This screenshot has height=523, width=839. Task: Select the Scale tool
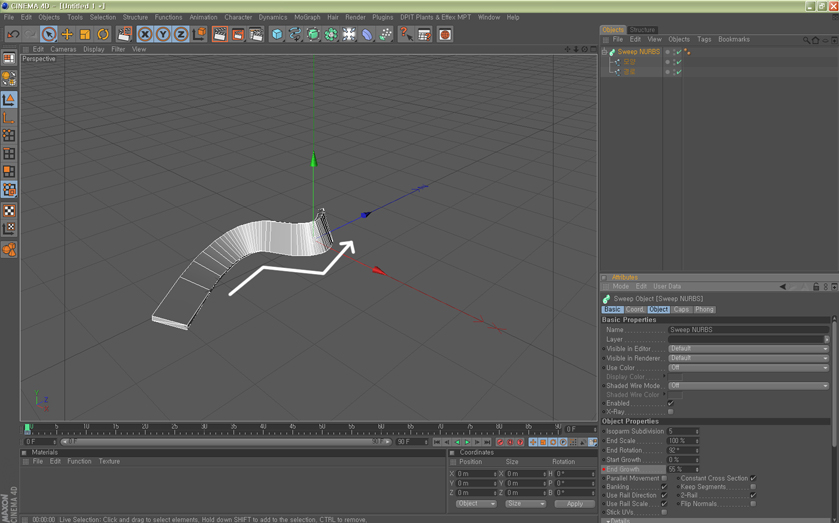(x=85, y=34)
